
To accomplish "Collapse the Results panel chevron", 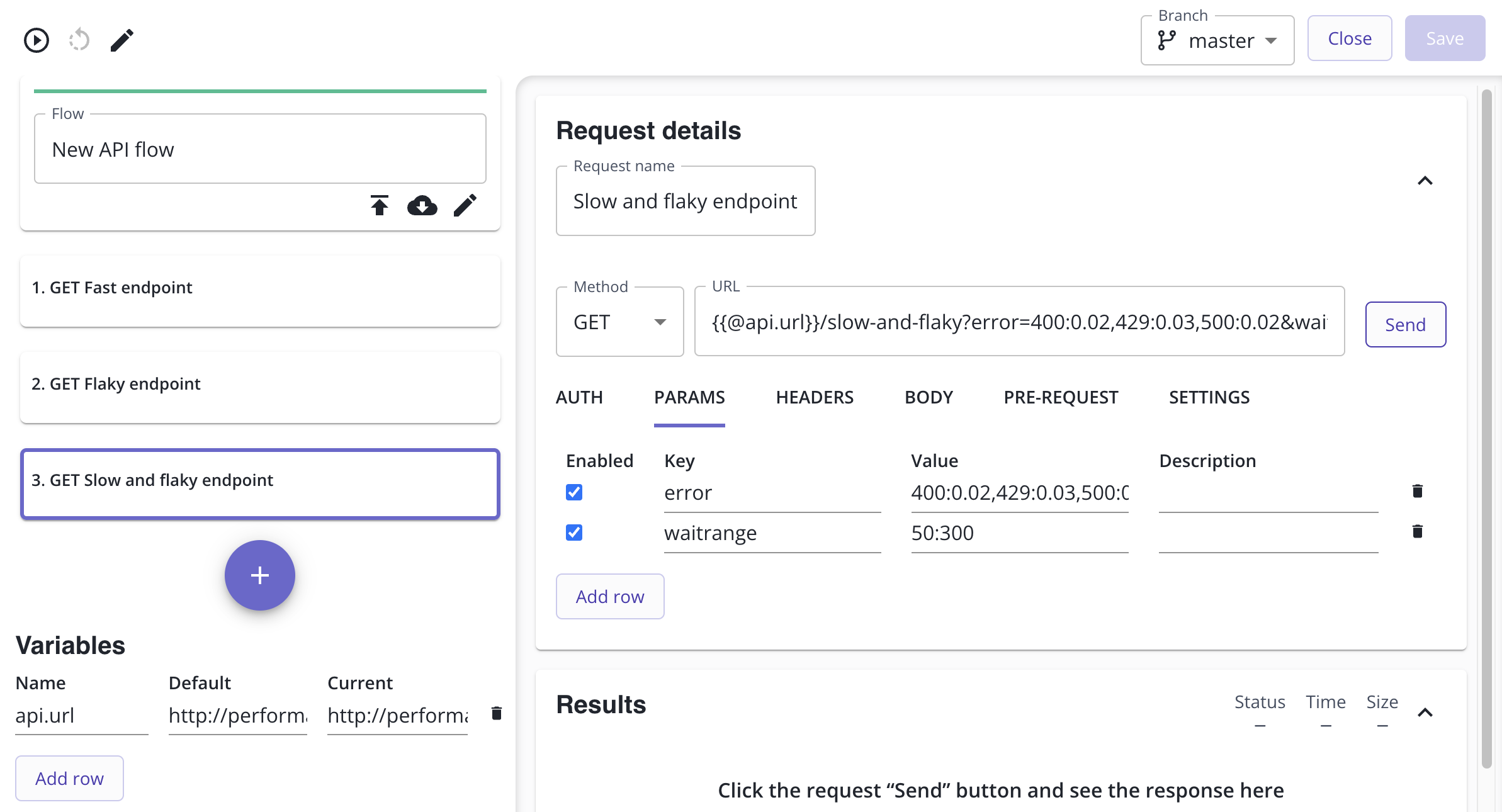I will pos(1425,713).
